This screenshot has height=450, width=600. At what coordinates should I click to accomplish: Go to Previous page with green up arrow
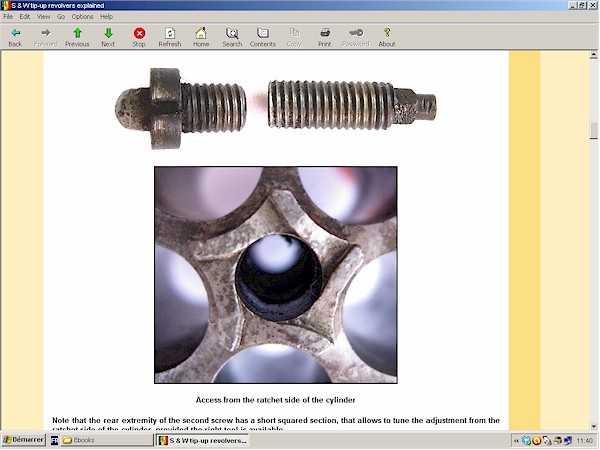coord(77,33)
